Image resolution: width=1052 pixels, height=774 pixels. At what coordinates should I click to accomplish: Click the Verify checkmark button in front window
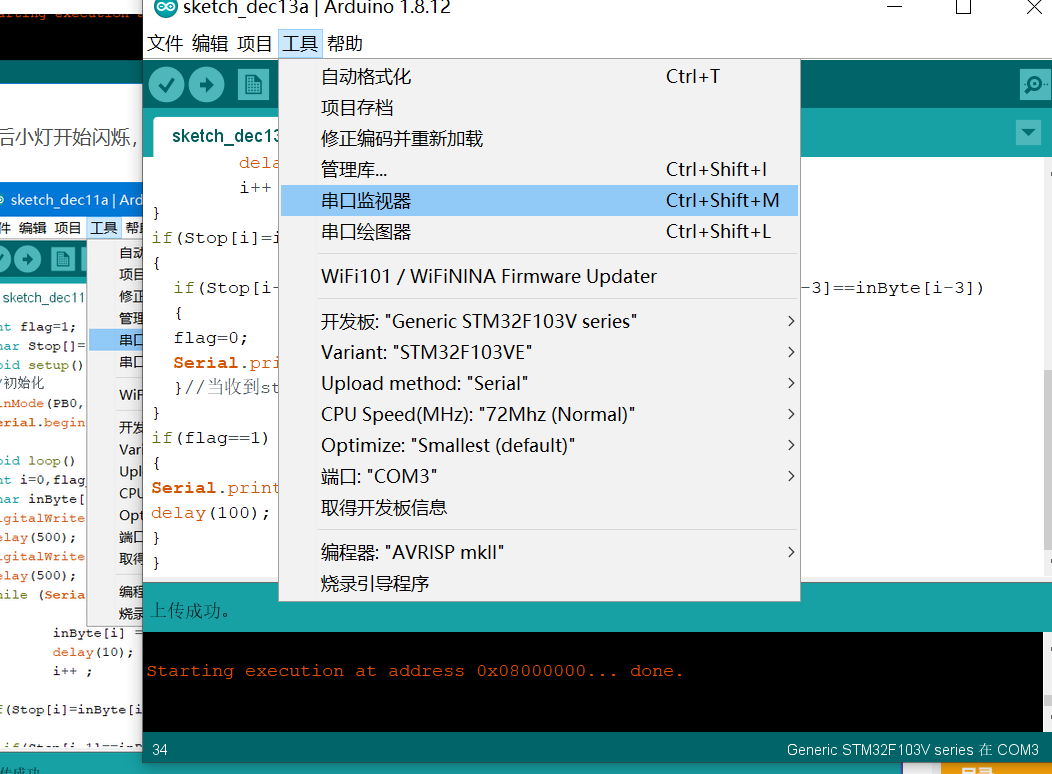[x=166, y=85]
